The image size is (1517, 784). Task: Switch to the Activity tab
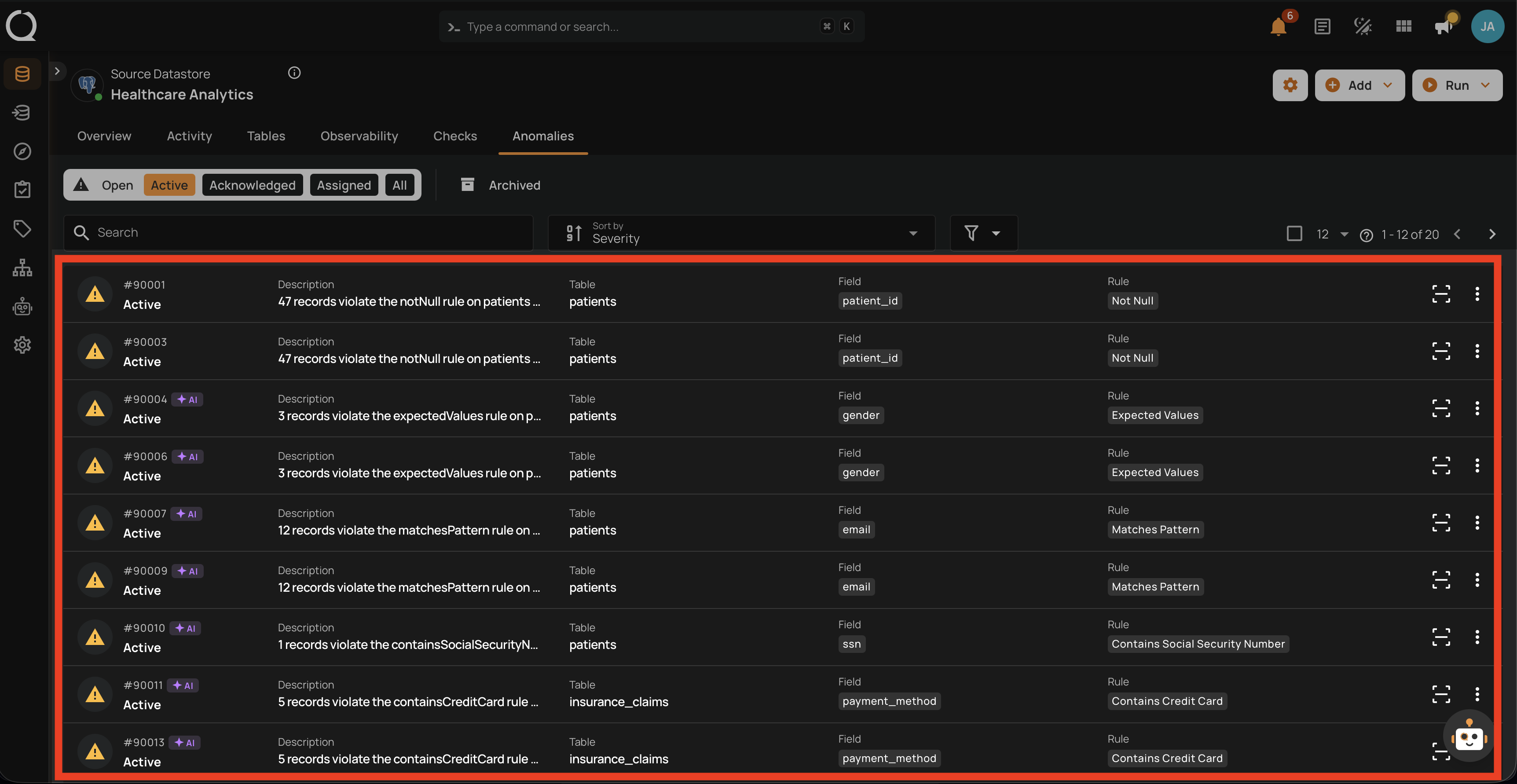pyautogui.click(x=189, y=136)
